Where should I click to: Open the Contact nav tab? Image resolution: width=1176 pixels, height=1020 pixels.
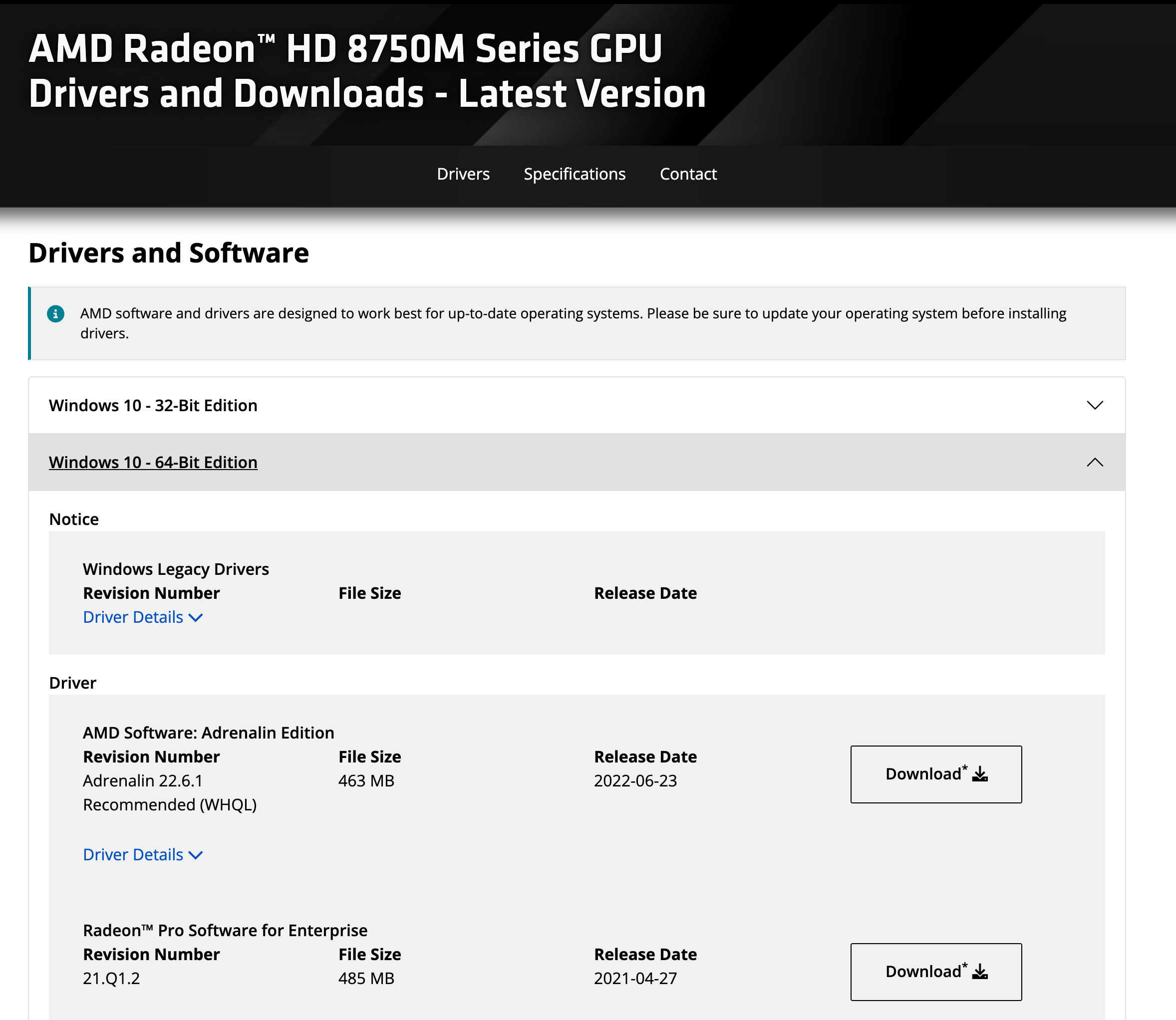(x=688, y=174)
